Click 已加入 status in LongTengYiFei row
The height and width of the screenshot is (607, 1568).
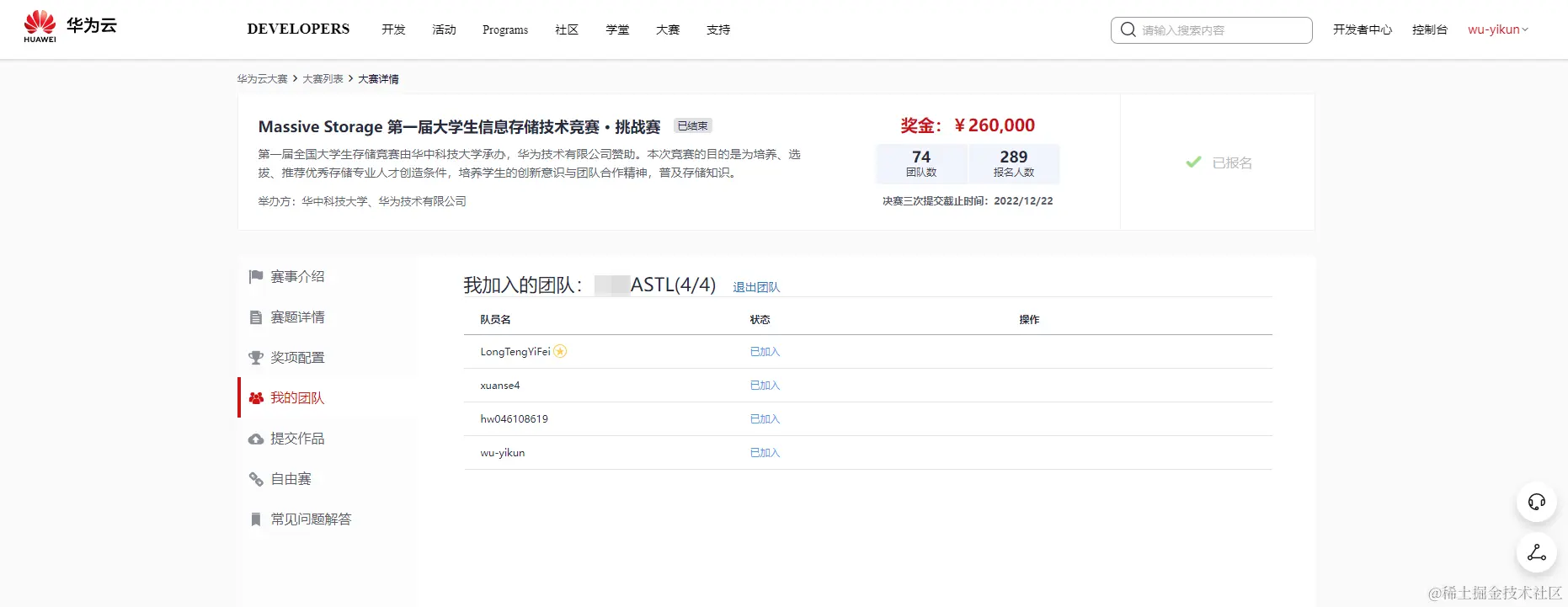(x=765, y=351)
